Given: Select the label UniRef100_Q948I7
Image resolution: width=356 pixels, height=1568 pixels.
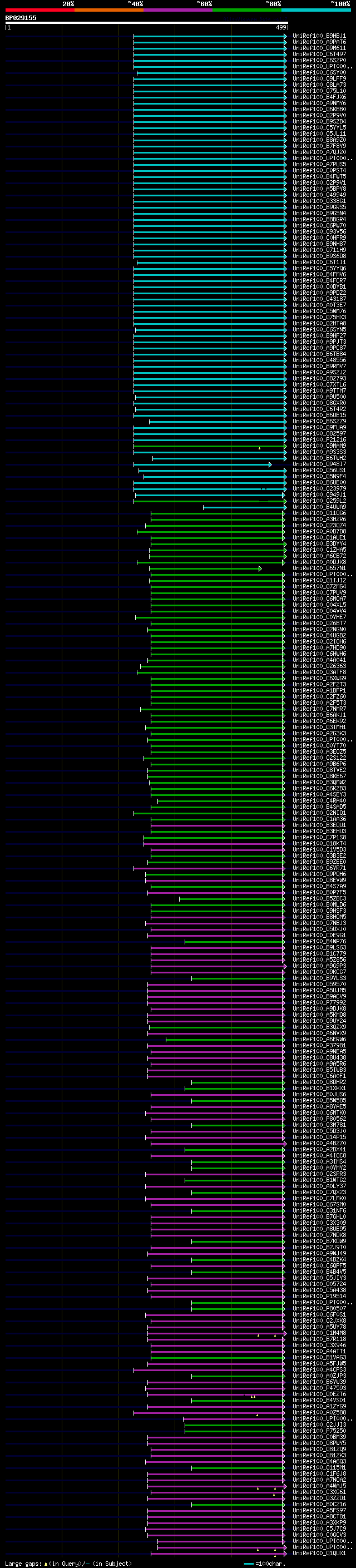Looking at the screenshot, I should 319,464.
